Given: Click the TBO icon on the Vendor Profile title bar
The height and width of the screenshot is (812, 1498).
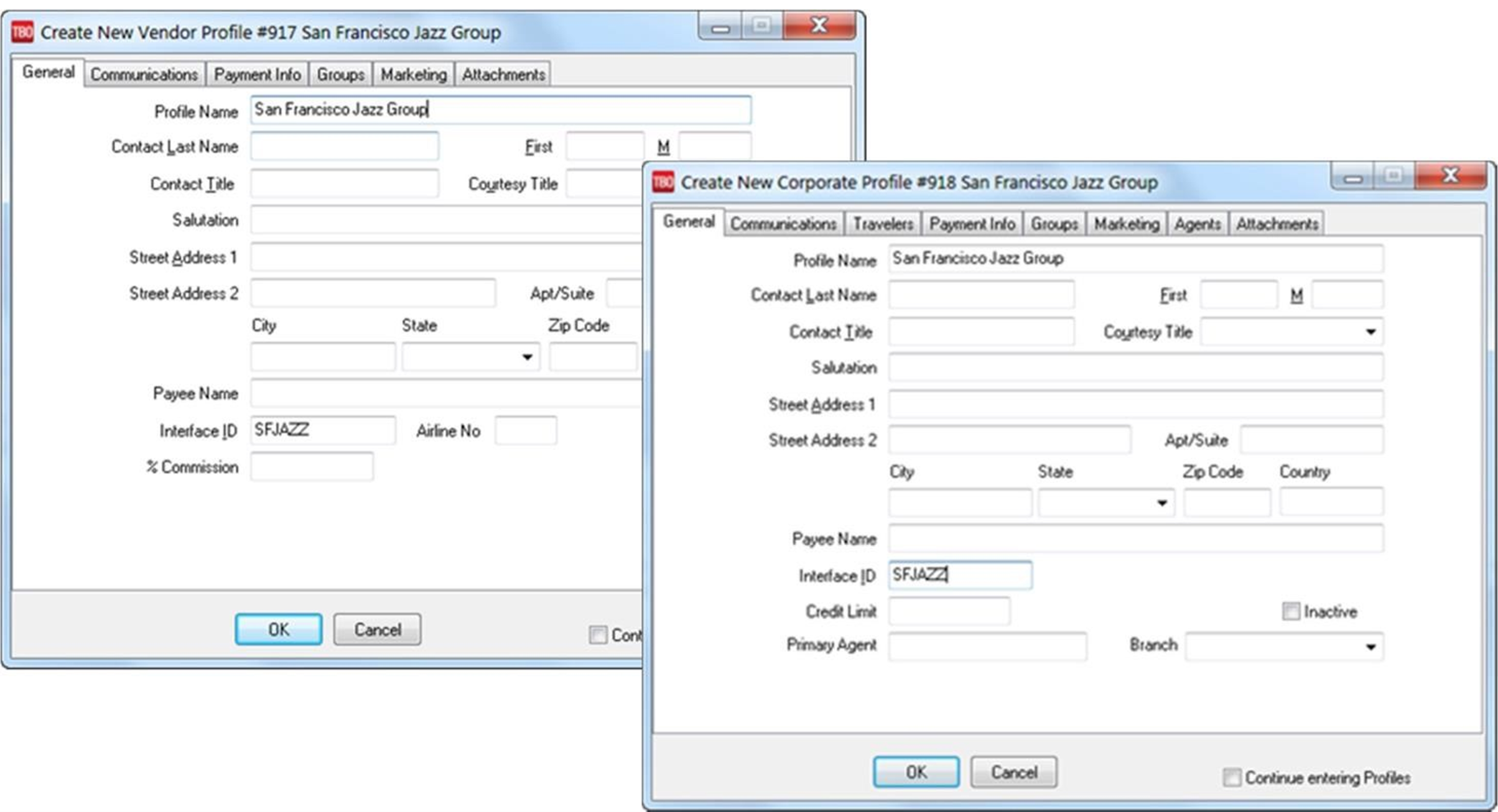Looking at the screenshot, I should pyautogui.click(x=23, y=32).
